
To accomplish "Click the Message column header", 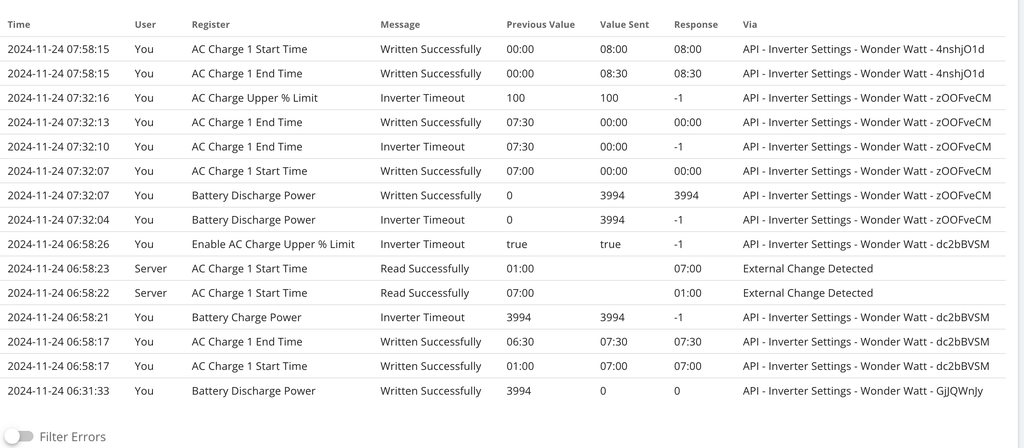I will [400, 24].
